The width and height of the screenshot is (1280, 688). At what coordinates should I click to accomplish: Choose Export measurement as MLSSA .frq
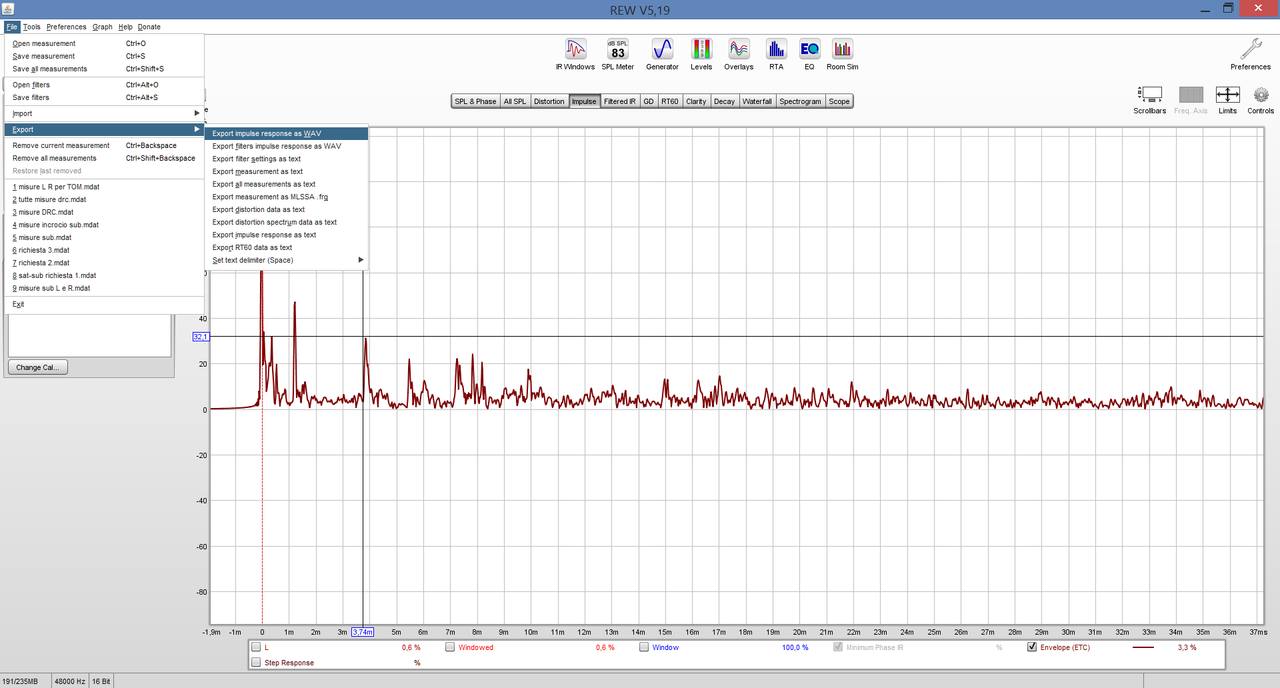pos(287,197)
